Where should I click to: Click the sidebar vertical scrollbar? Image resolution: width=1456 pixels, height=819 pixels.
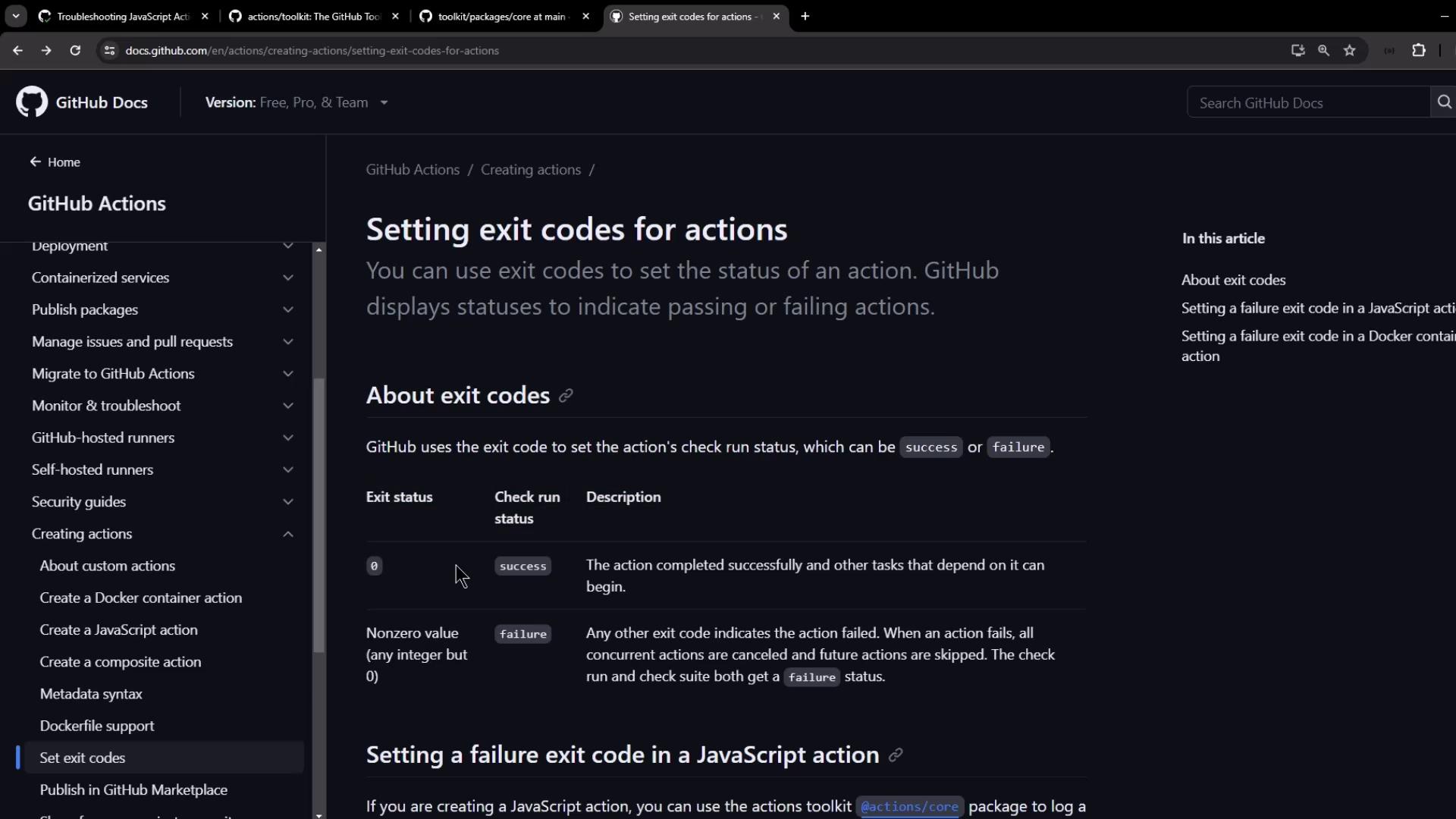[318, 516]
